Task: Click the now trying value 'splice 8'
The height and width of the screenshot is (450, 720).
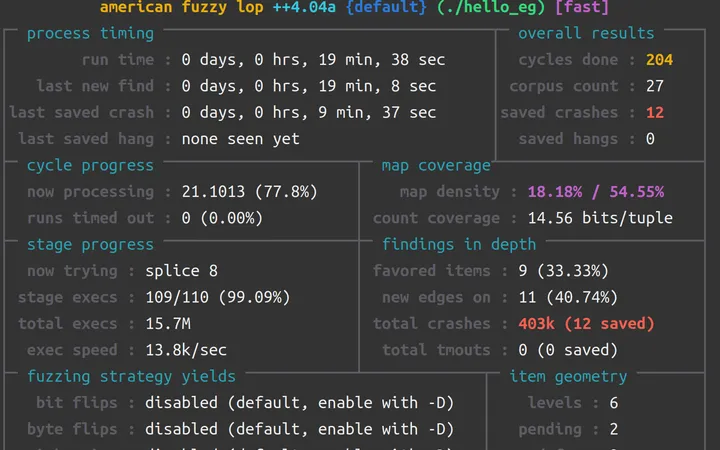Action: [181, 271]
